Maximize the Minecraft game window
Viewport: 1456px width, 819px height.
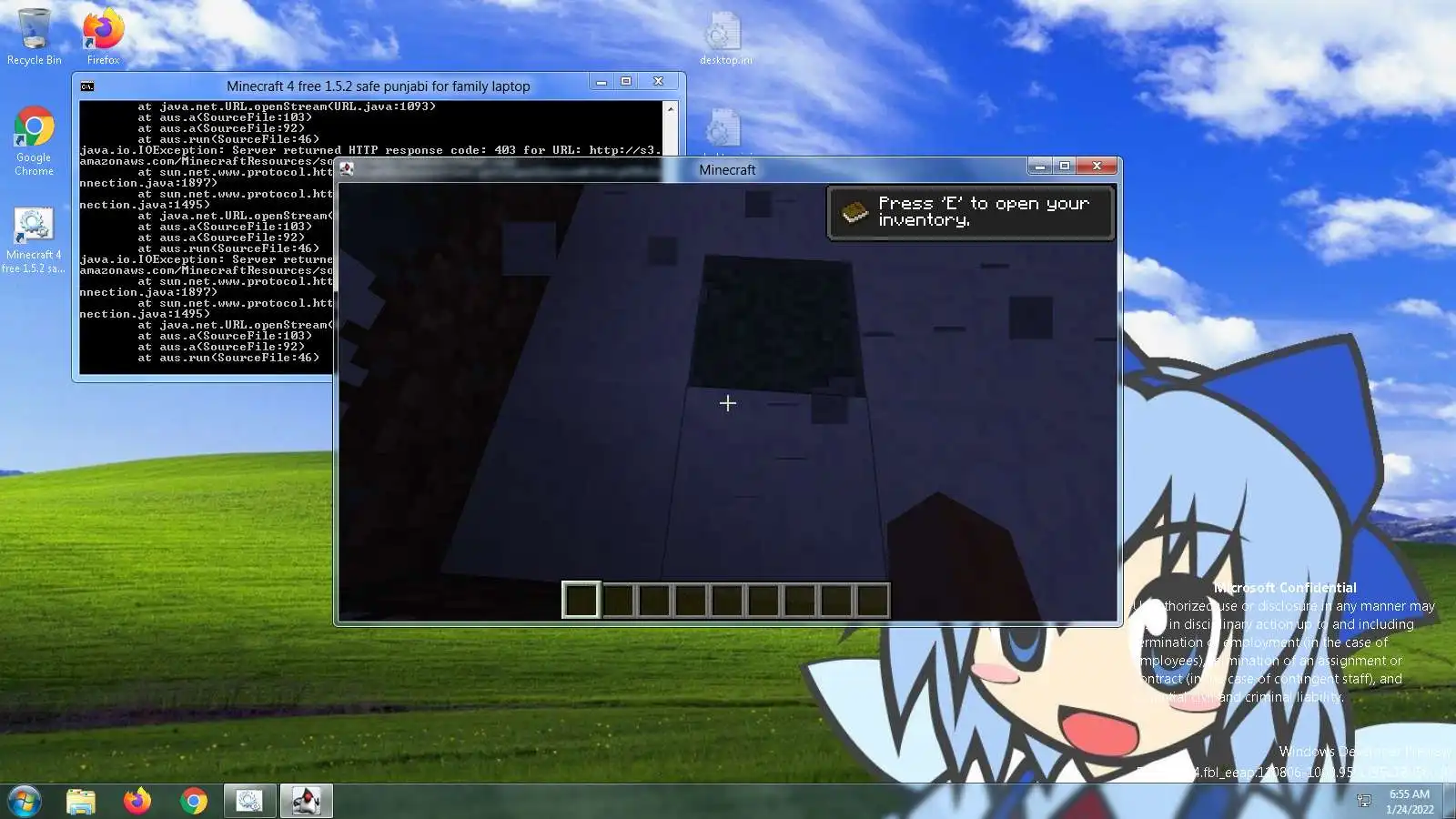(1064, 166)
